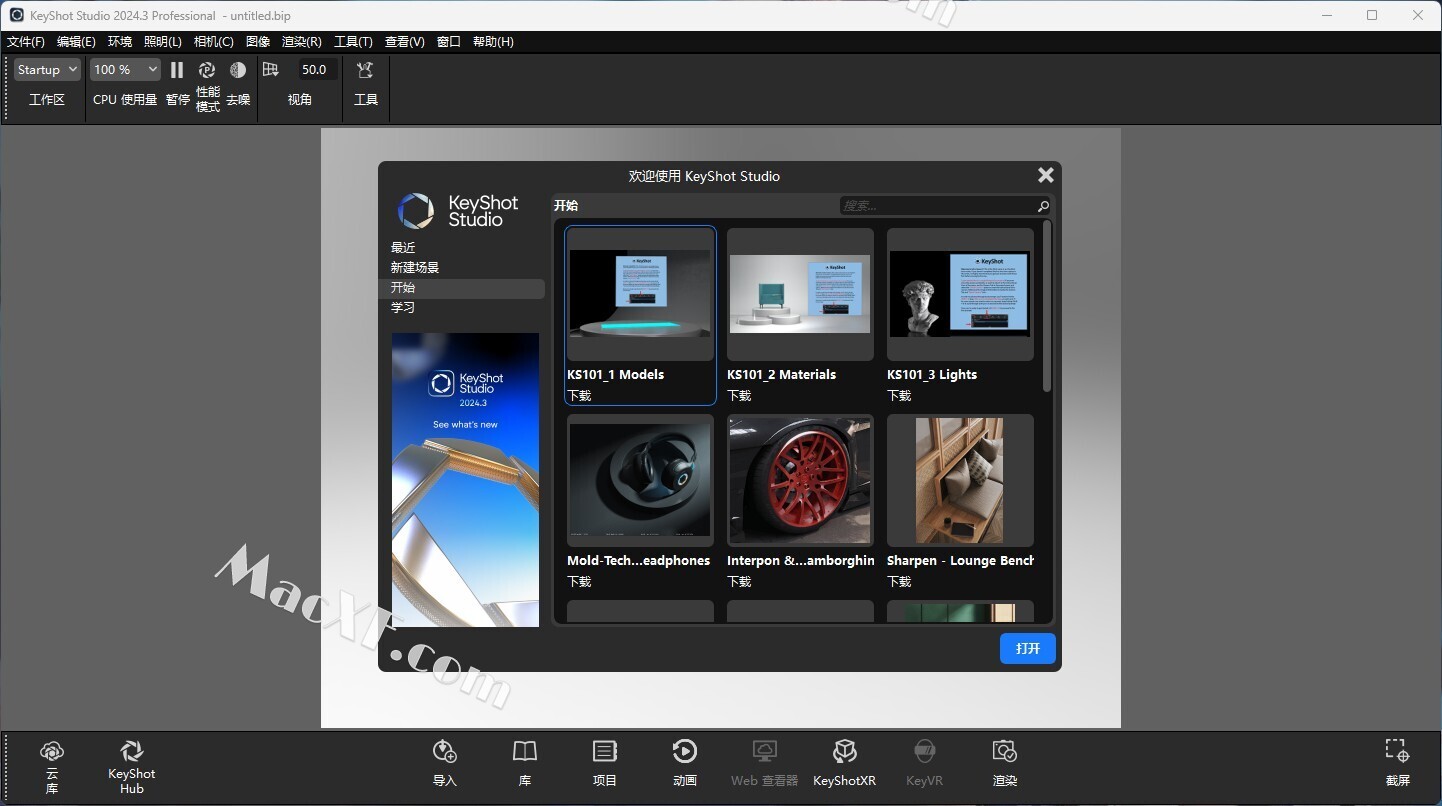The height and width of the screenshot is (806, 1442).
Task: Open KeyShotXR icon
Action: coord(845,751)
